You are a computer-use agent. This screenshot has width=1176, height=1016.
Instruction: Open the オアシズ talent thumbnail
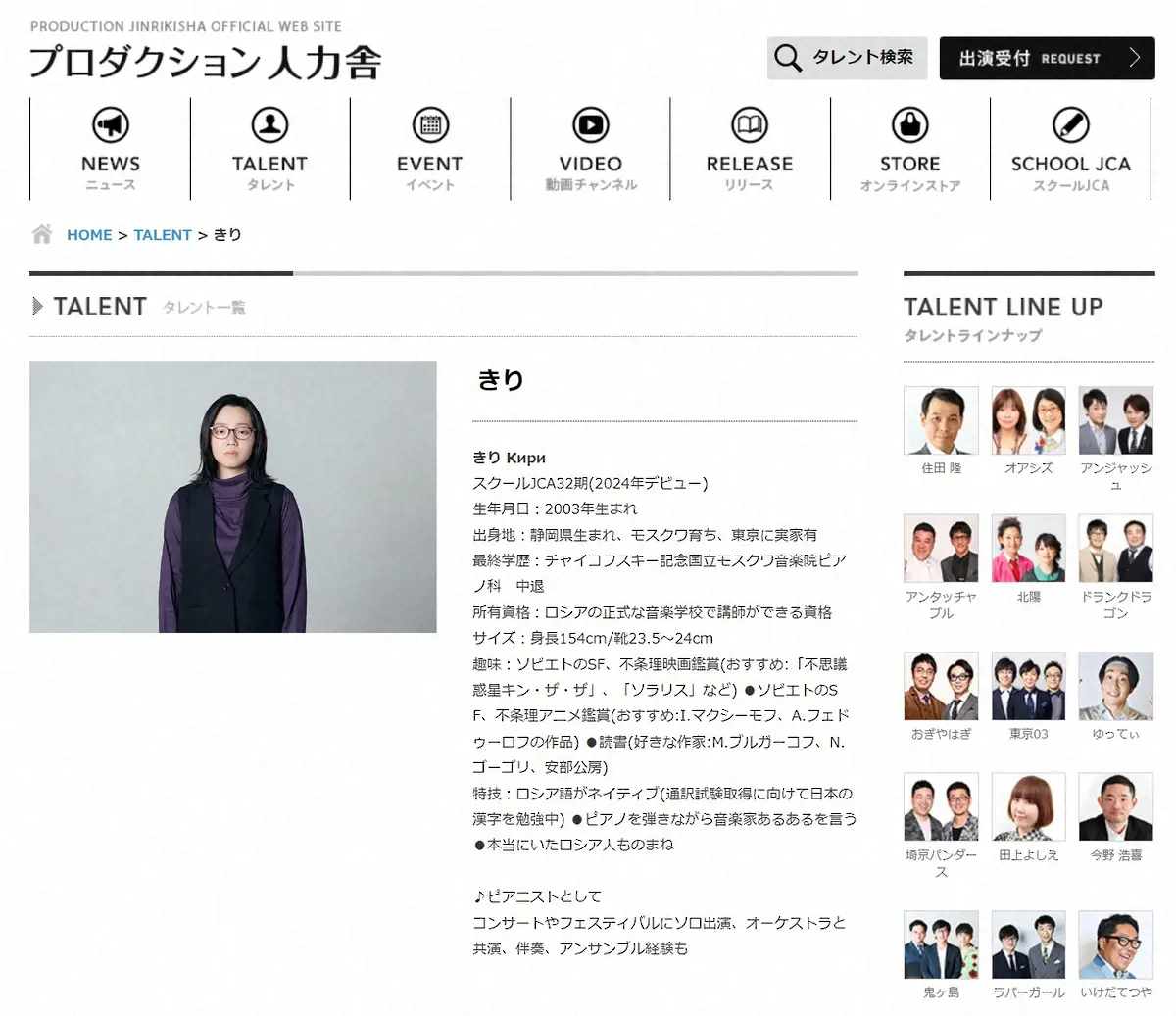click(1028, 420)
